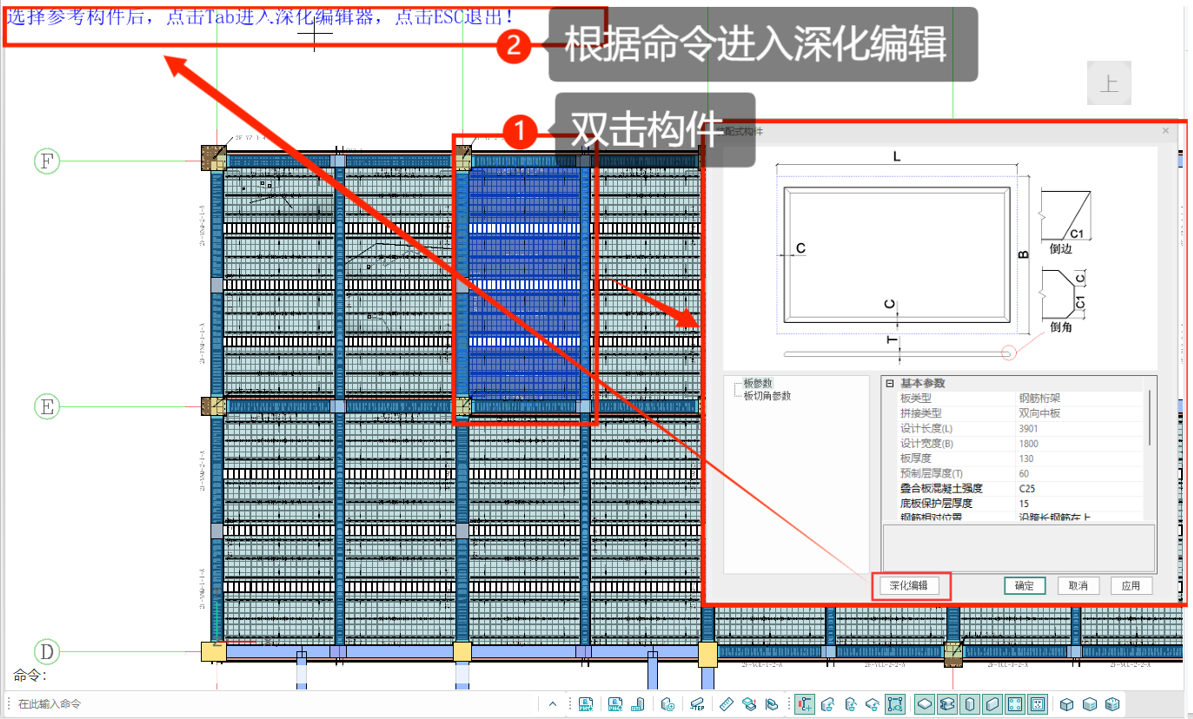This screenshot has width=1193, height=719.
Task: Toggle the I-beam display filter
Action: 947,705
